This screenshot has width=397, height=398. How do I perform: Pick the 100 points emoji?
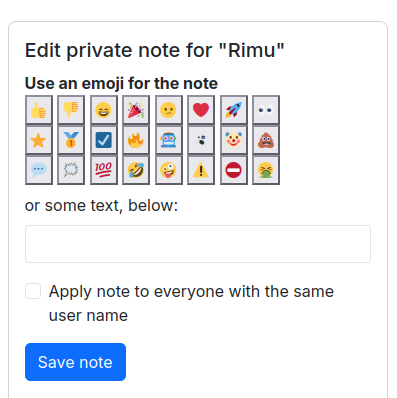click(x=104, y=170)
